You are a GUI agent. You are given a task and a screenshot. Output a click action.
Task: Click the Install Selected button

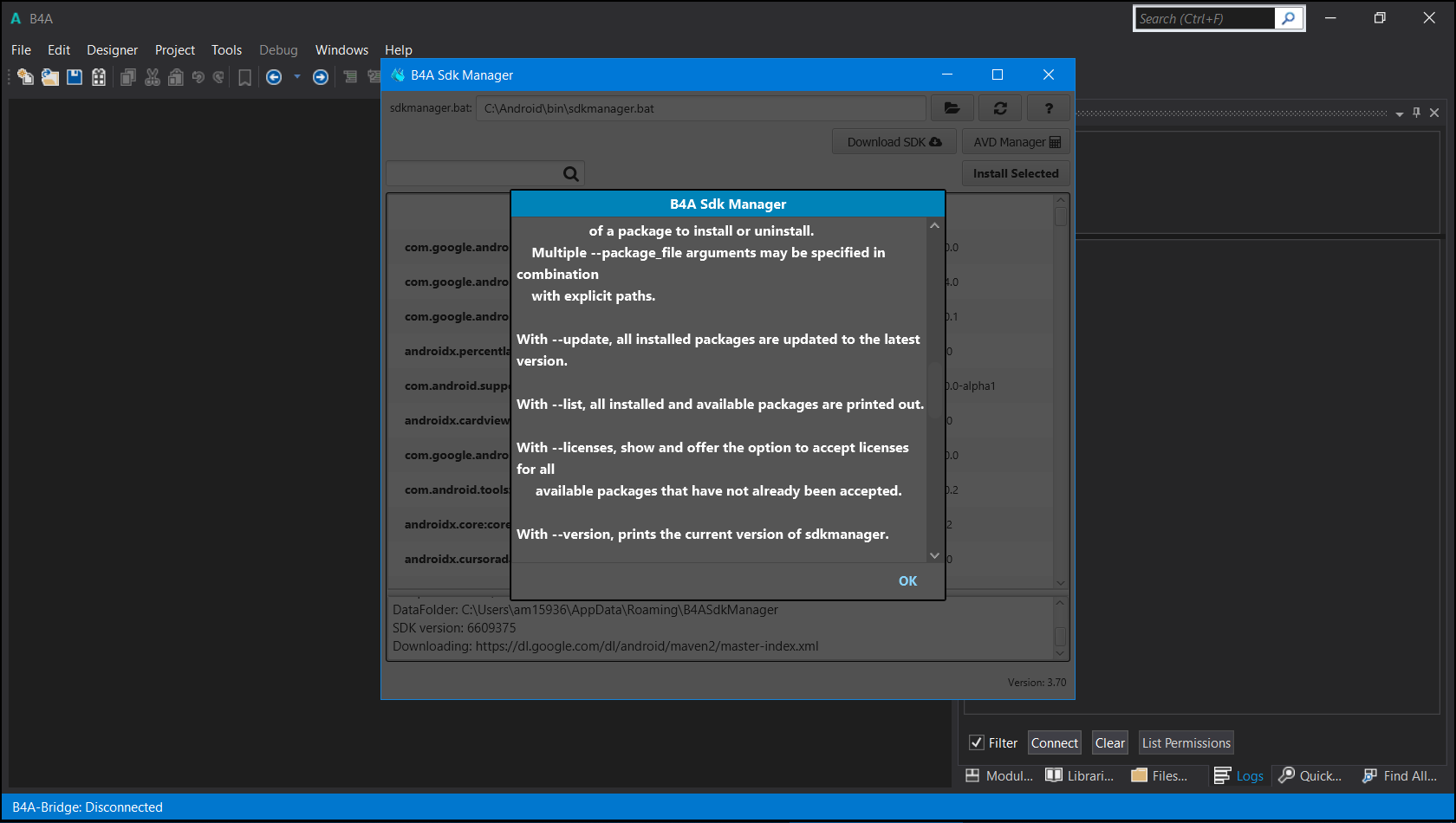coord(1016,173)
